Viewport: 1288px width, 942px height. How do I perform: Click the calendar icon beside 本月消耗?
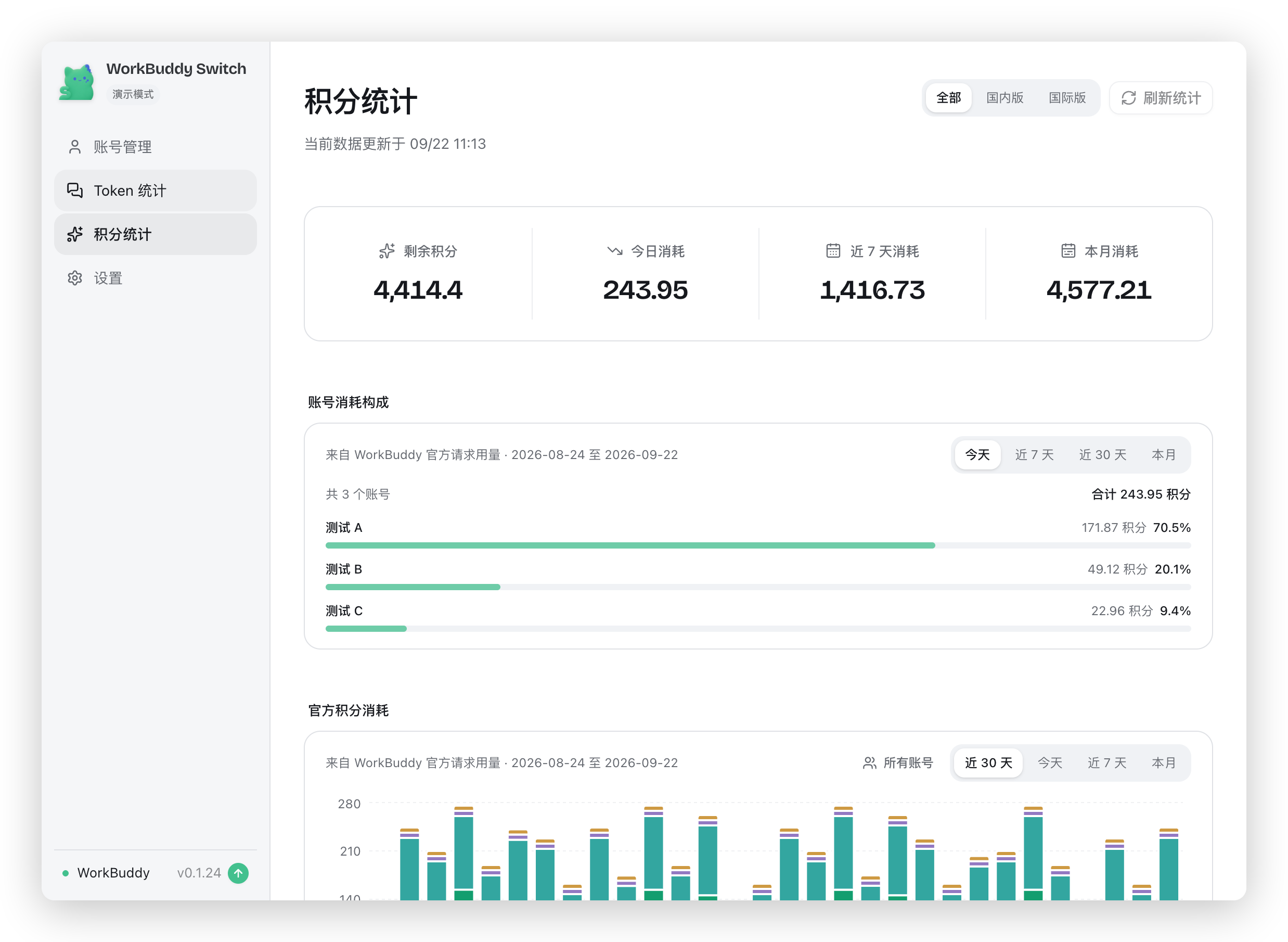tap(1068, 251)
